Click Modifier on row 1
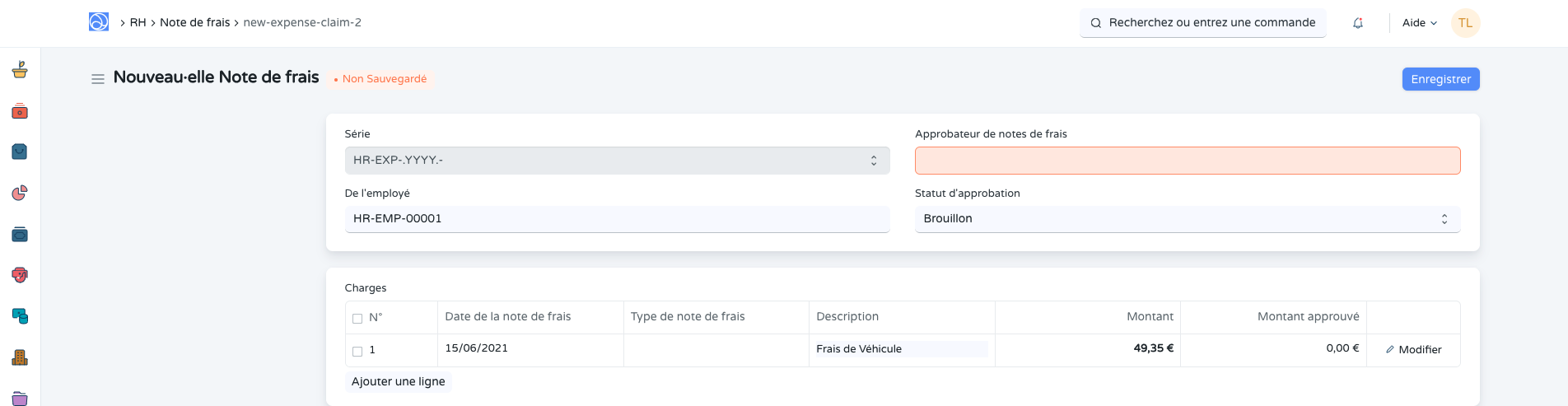Image resolution: width=1568 pixels, height=406 pixels. (x=1413, y=349)
